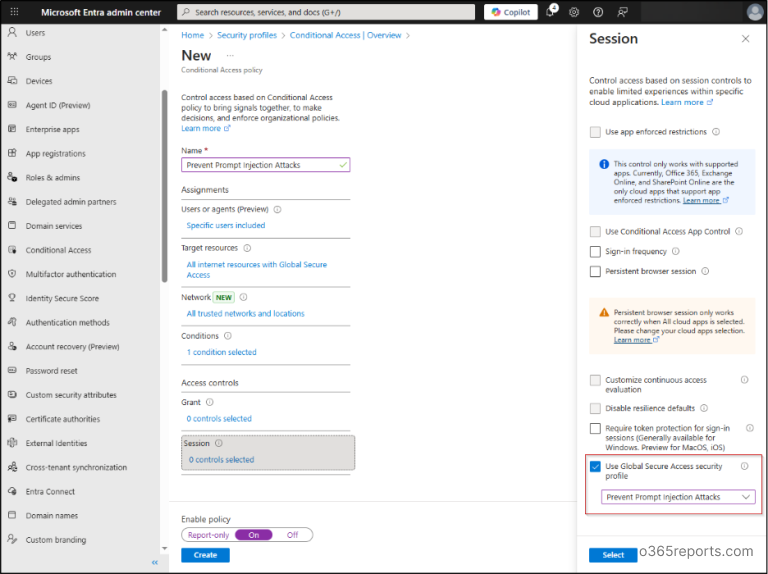Viewport: 768px width, 574px height.
Task: Open the app launcher waffle icon
Action: click(14, 12)
